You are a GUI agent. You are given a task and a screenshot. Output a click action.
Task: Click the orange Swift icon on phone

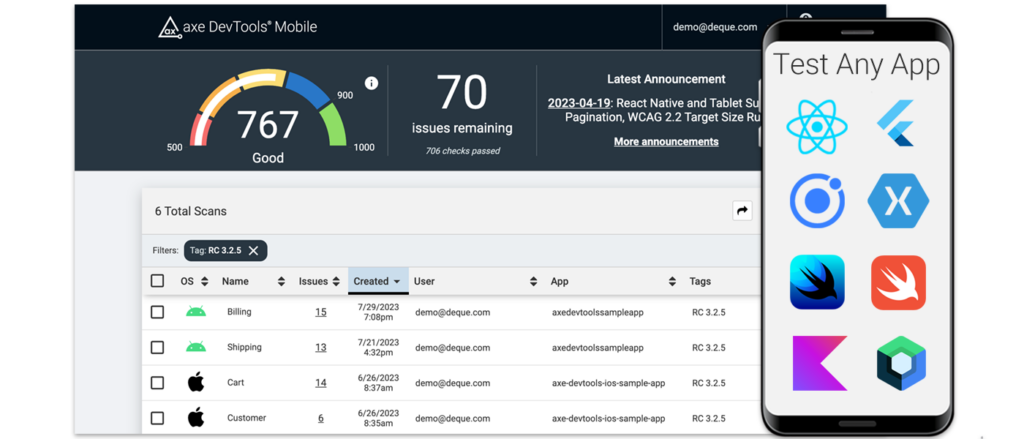tap(898, 282)
